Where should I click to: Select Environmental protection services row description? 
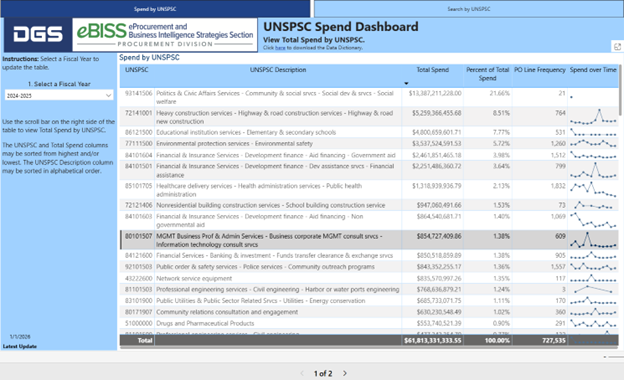coord(234,143)
